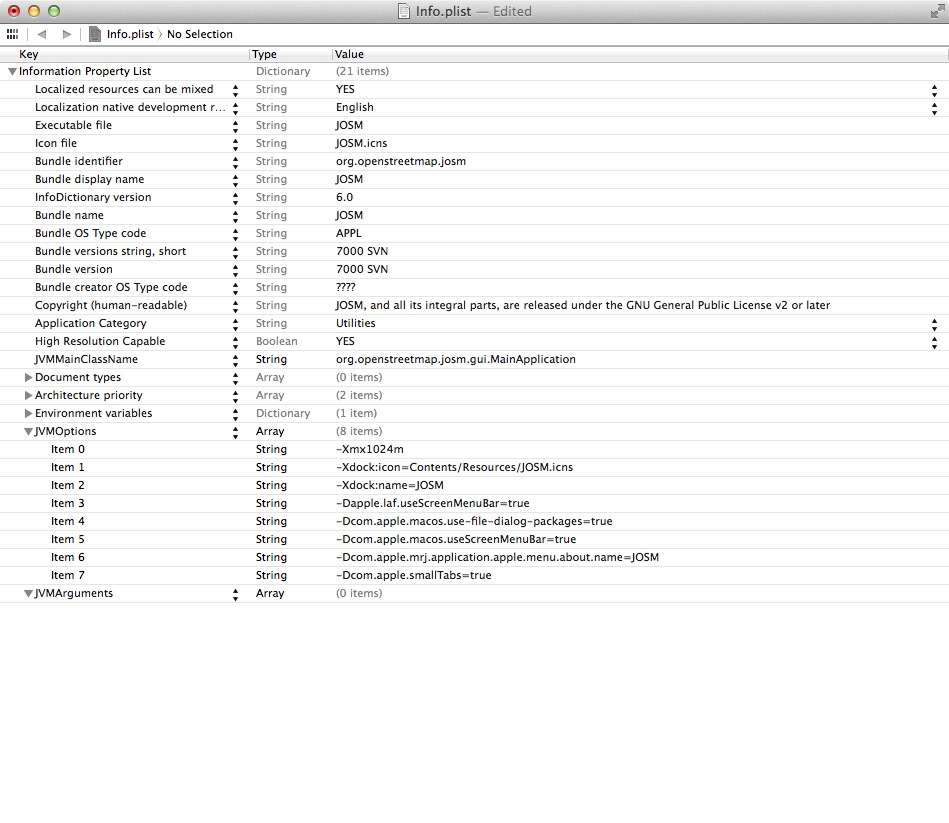Collapse the JVMOptions array

click(x=28, y=431)
